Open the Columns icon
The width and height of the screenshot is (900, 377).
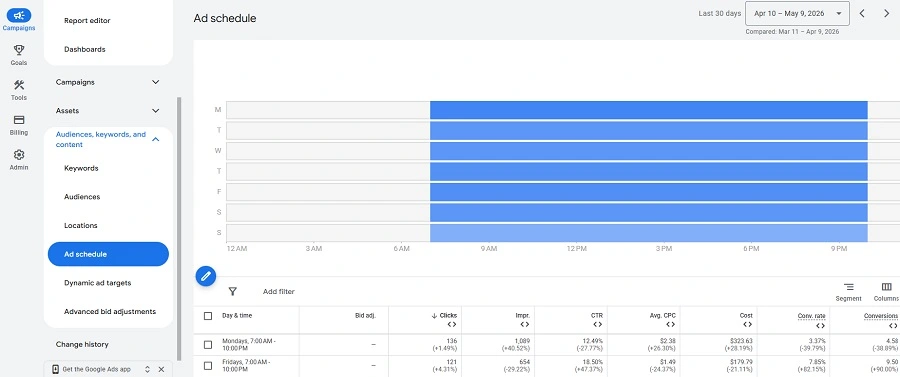(886, 287)
